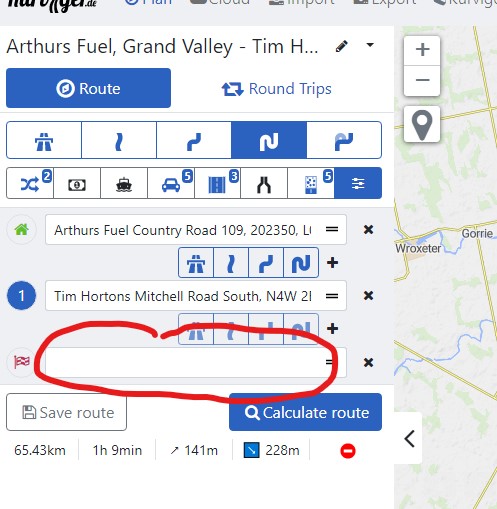Screen dimensions: 497x509
Task: Click the alternative routes shuffle icon
Action: pos(30,183)
